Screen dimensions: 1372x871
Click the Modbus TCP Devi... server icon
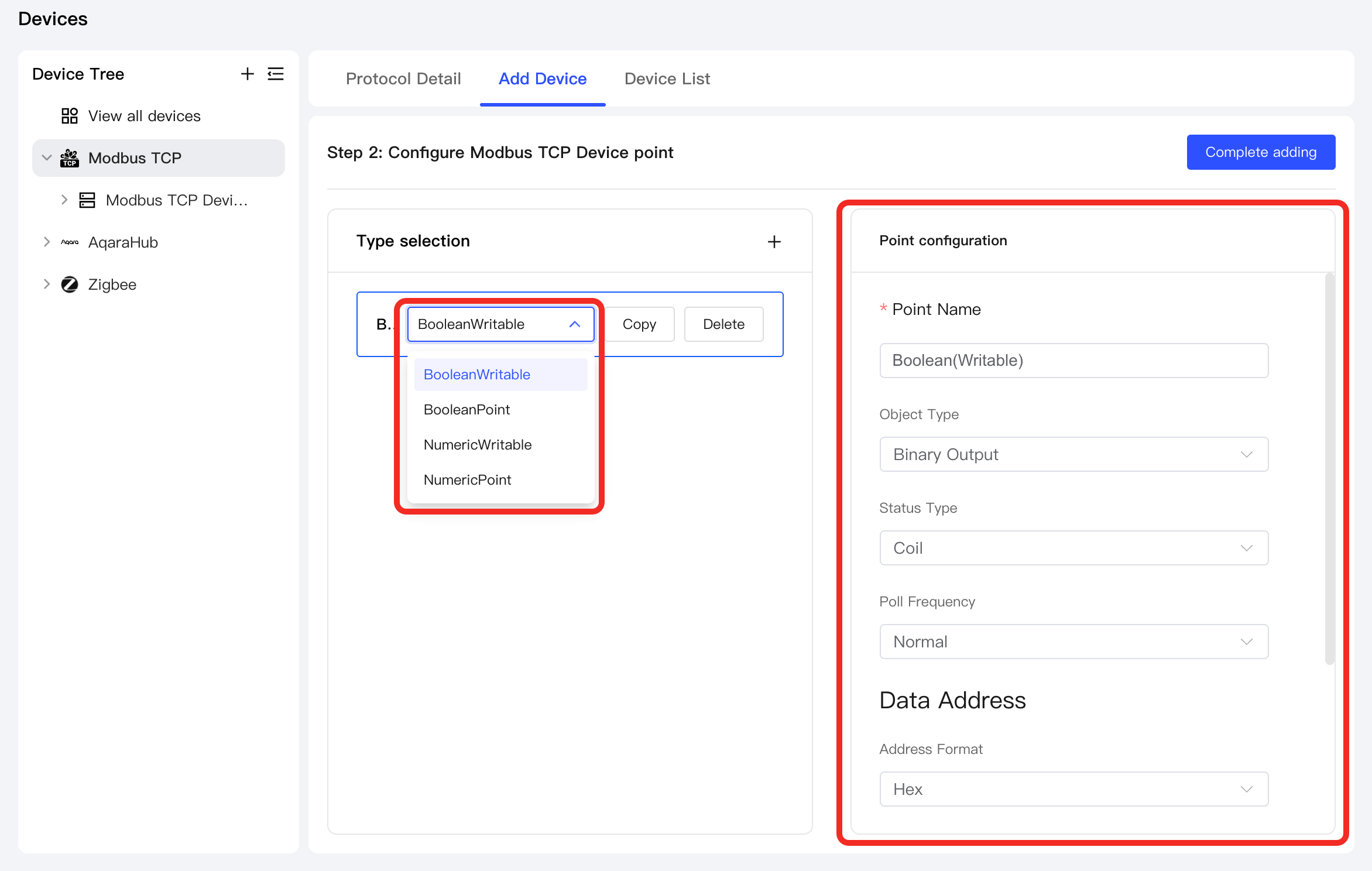tap(87, 200)
